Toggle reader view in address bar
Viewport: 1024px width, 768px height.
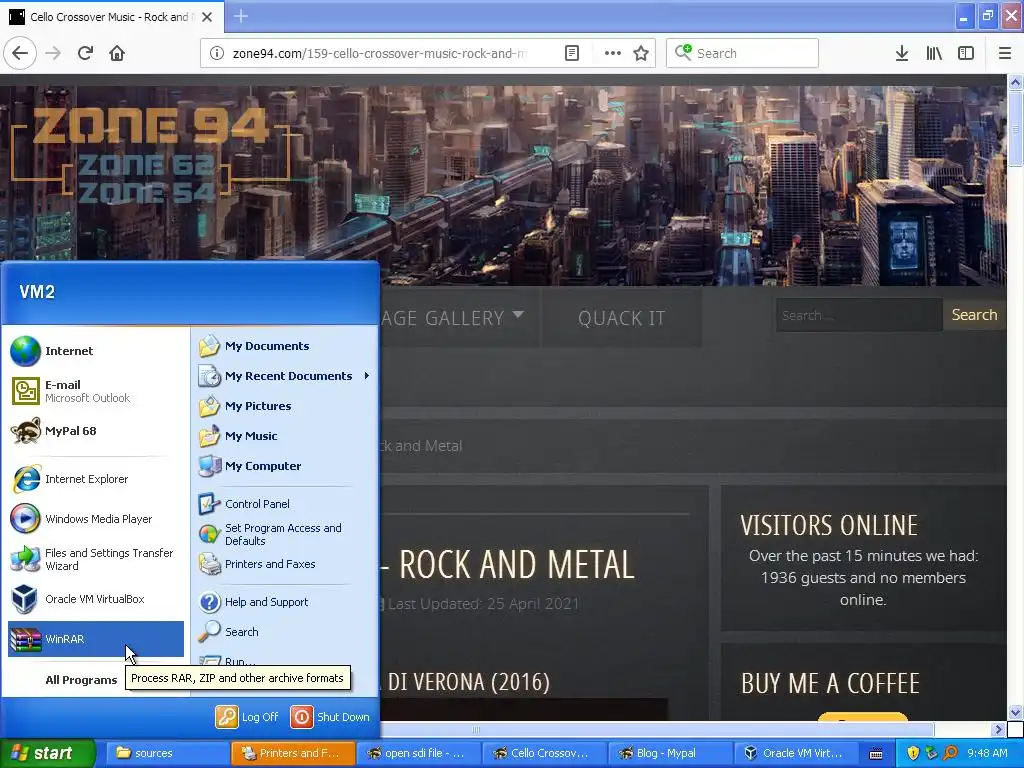pos(571,54)
